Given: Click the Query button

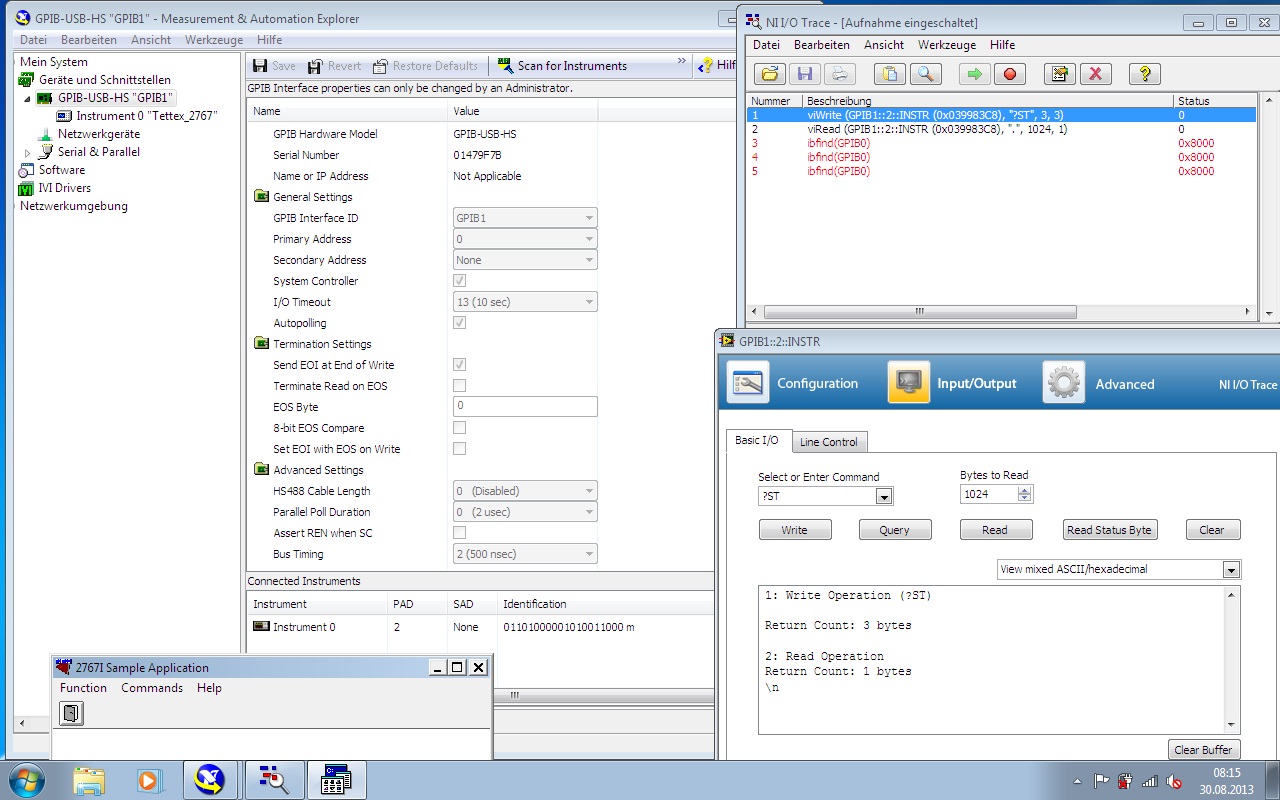Looking at the screenshot, I should click(895, 530).
